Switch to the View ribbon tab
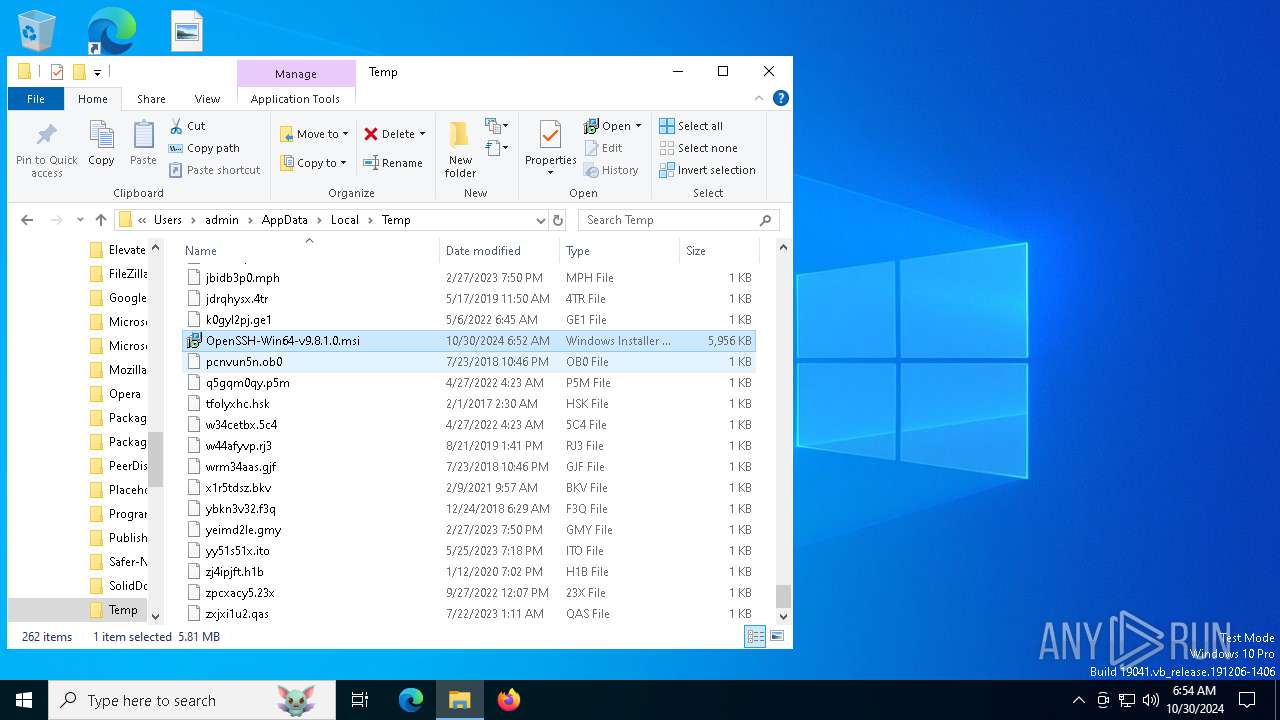The width and height of the screenshot is (1280, 720). 207,99
